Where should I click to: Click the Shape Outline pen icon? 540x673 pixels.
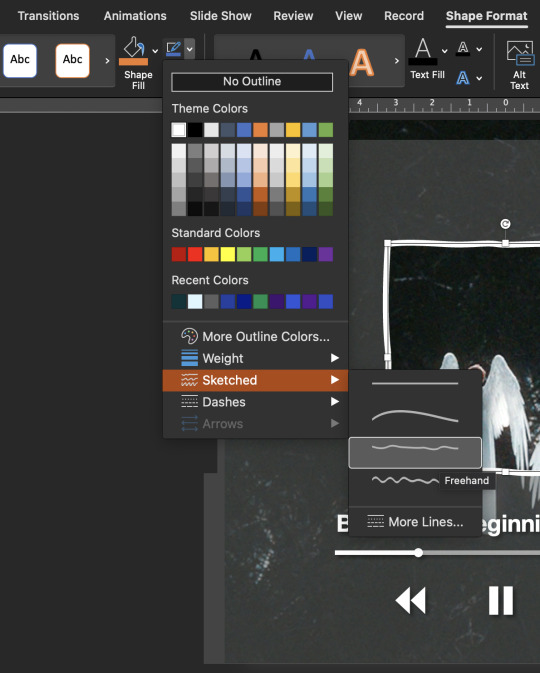173,49
